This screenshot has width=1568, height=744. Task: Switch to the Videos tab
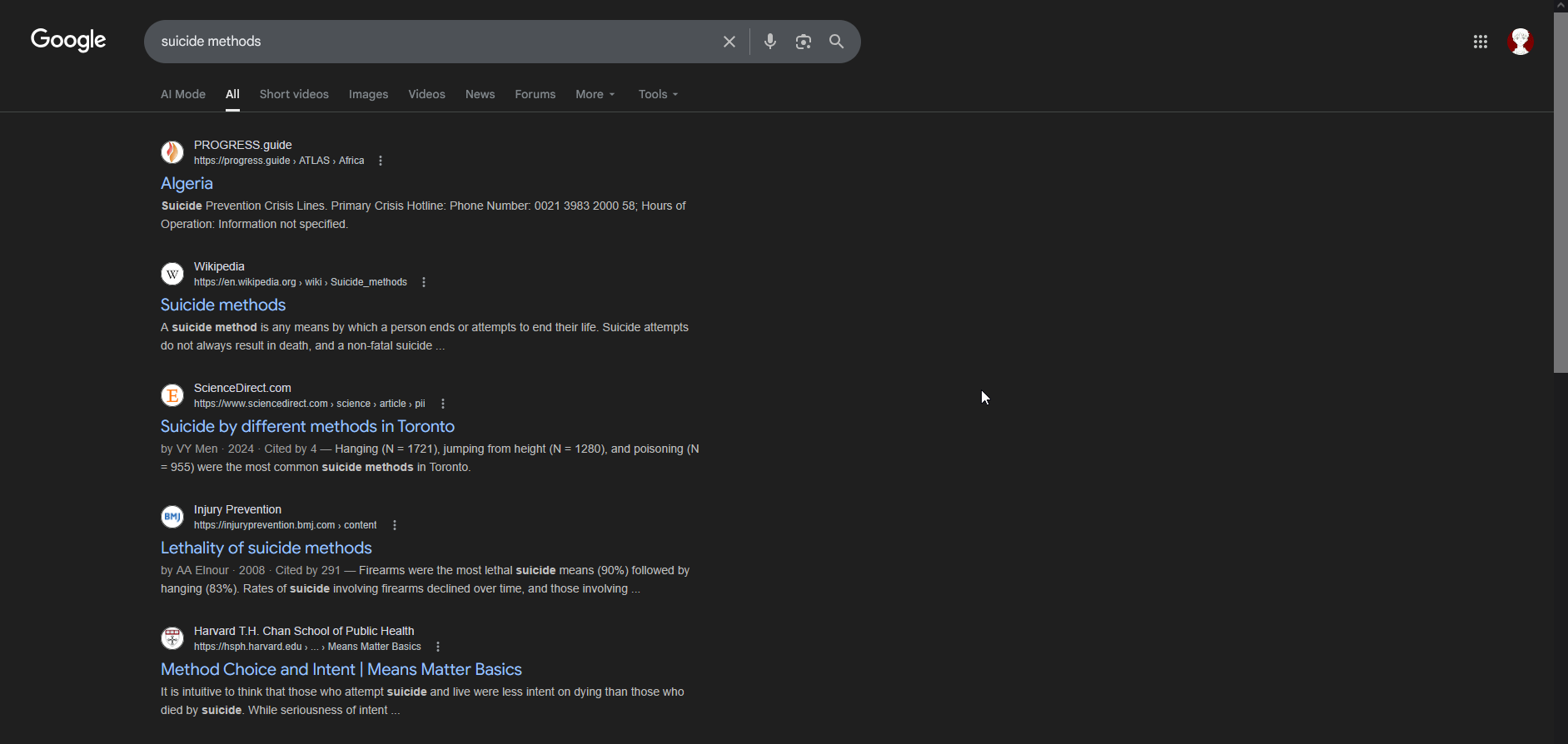[427, 94]
